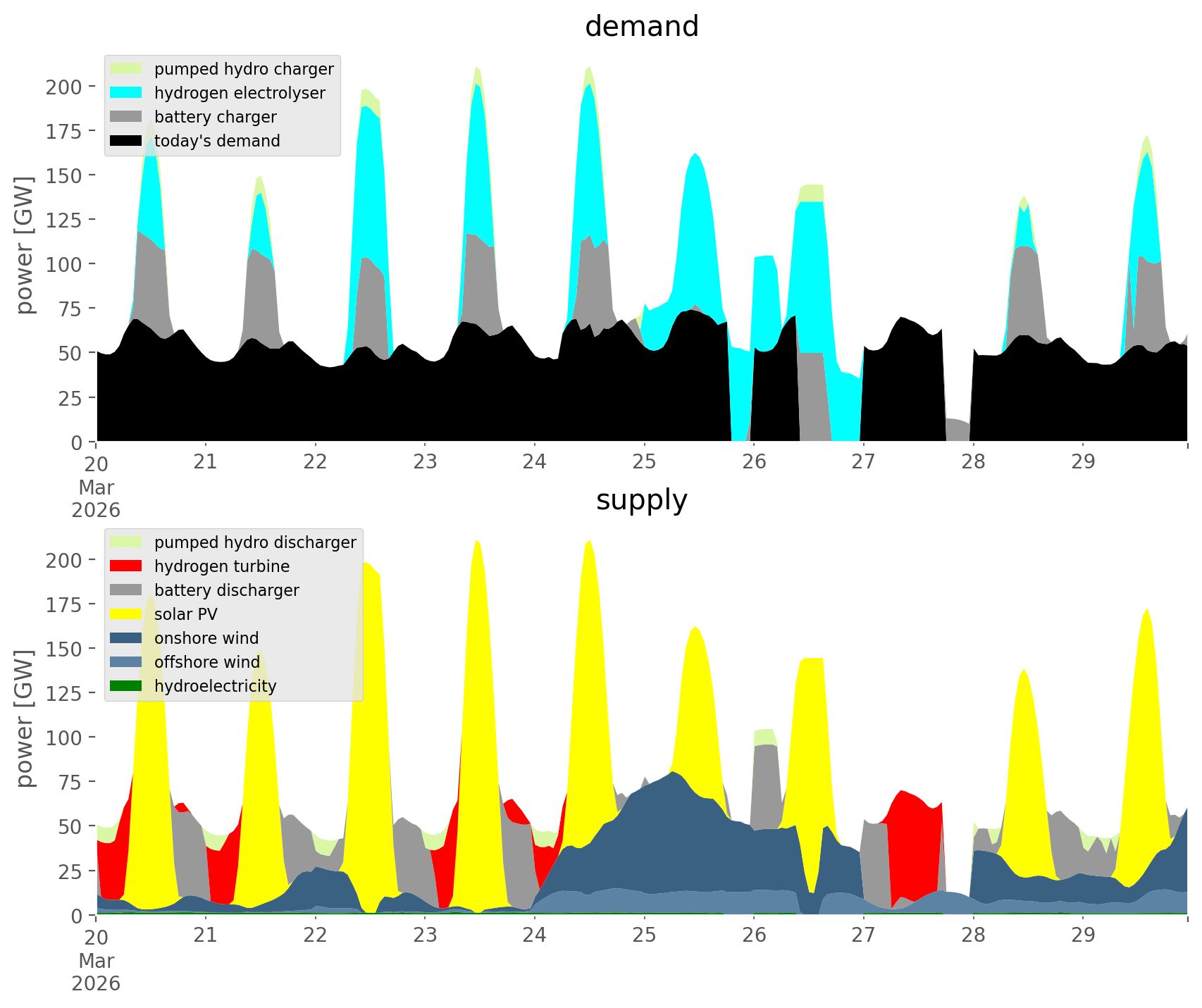Screen dimensions: 1202x1008
Task: Select the red hydrogen turbine legend swatch
Action: [126, 566]
